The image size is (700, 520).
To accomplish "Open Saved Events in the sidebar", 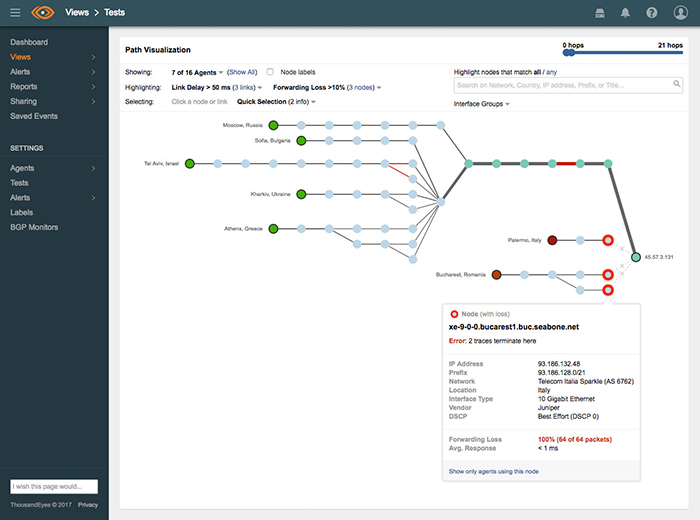I will click(34, 116).
